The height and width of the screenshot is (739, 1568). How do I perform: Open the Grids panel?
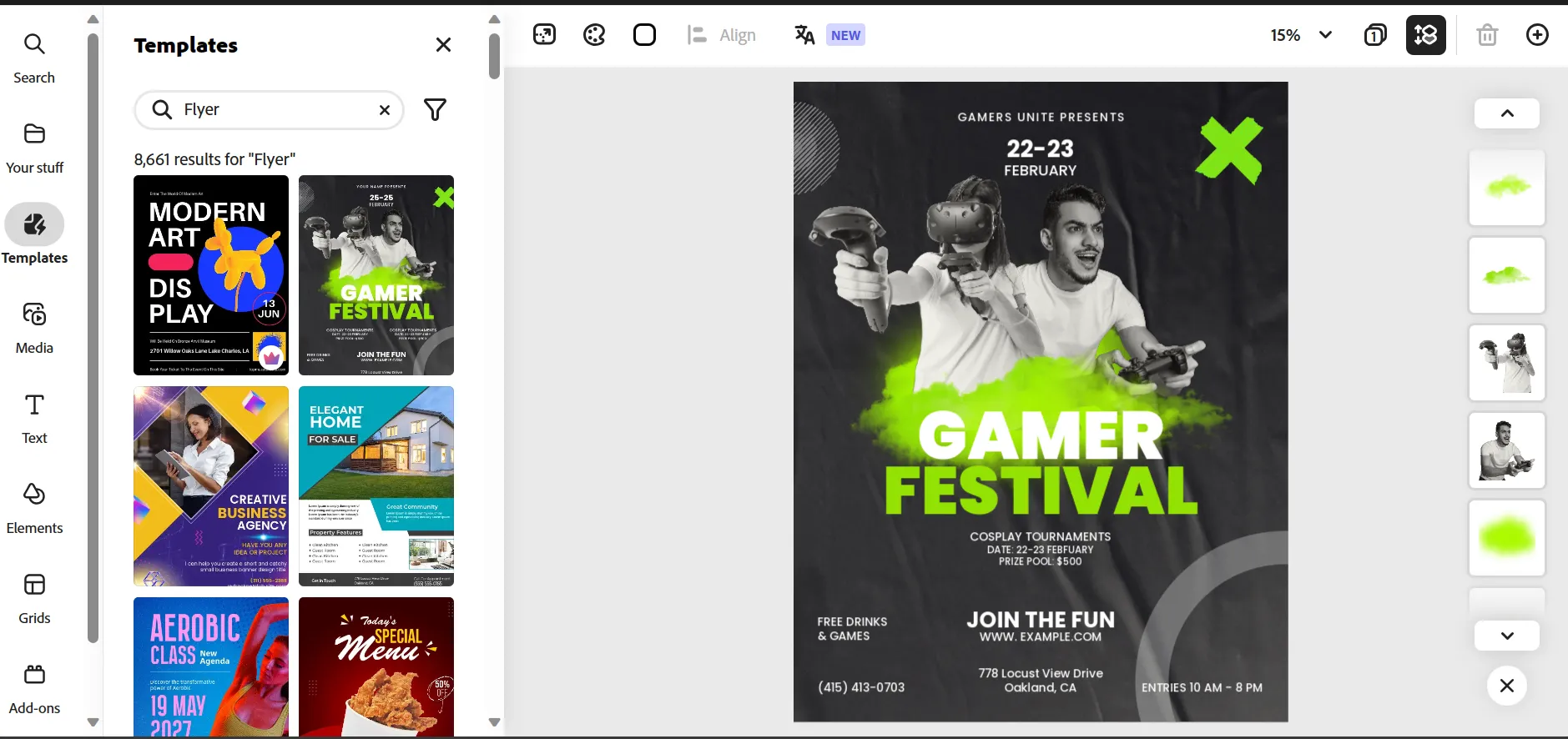[34, 599]
